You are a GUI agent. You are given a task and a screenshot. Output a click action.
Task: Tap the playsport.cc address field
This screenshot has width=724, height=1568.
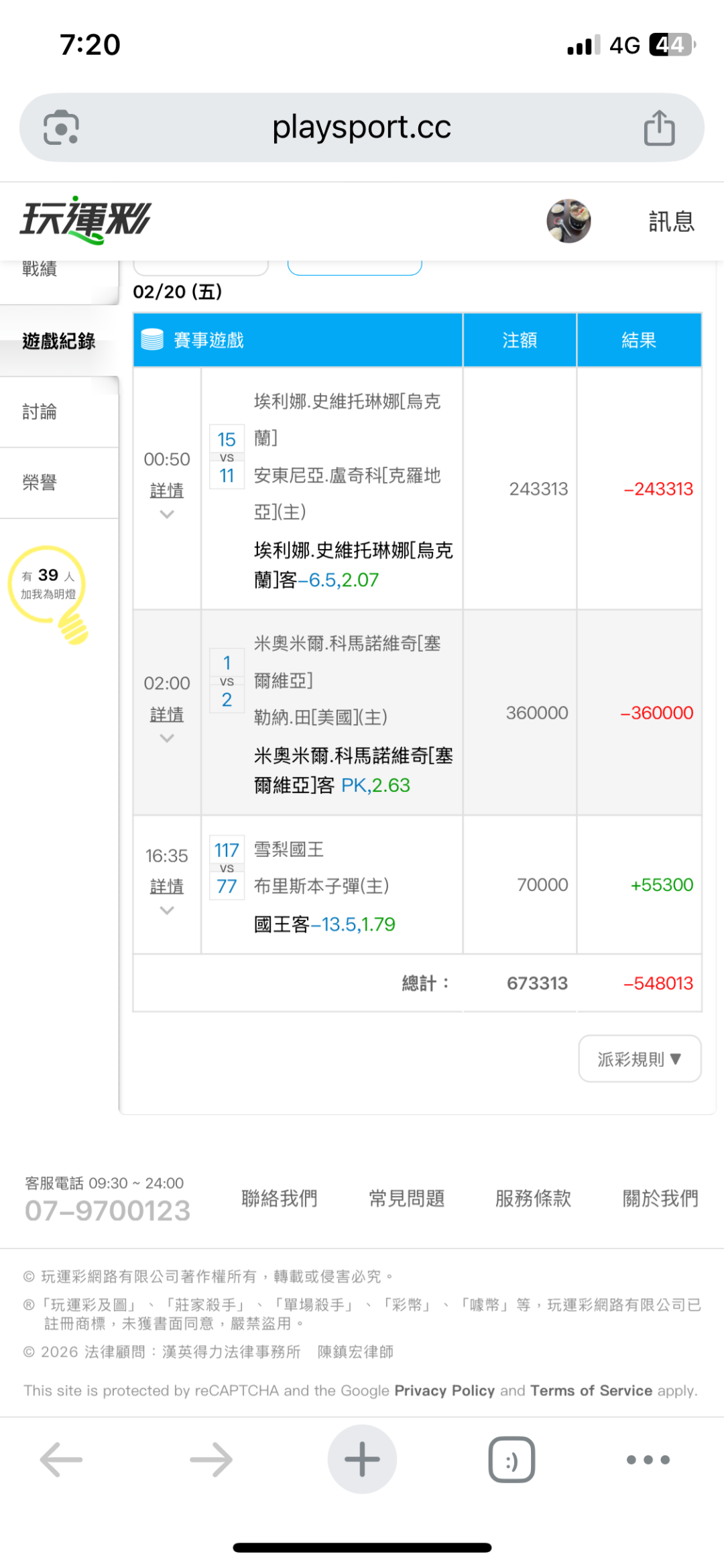click(x=362, y=127)
